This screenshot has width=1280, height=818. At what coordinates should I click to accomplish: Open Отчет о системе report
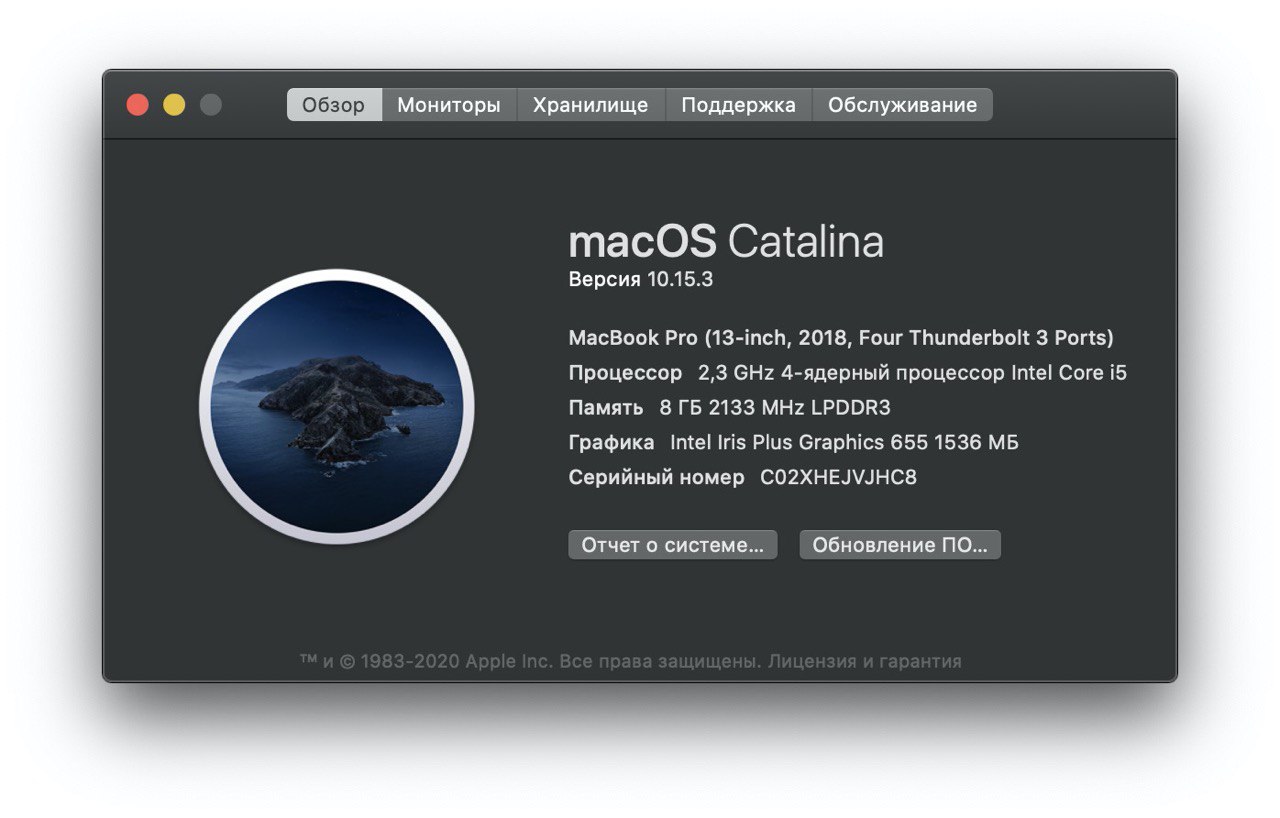(673, 545)
